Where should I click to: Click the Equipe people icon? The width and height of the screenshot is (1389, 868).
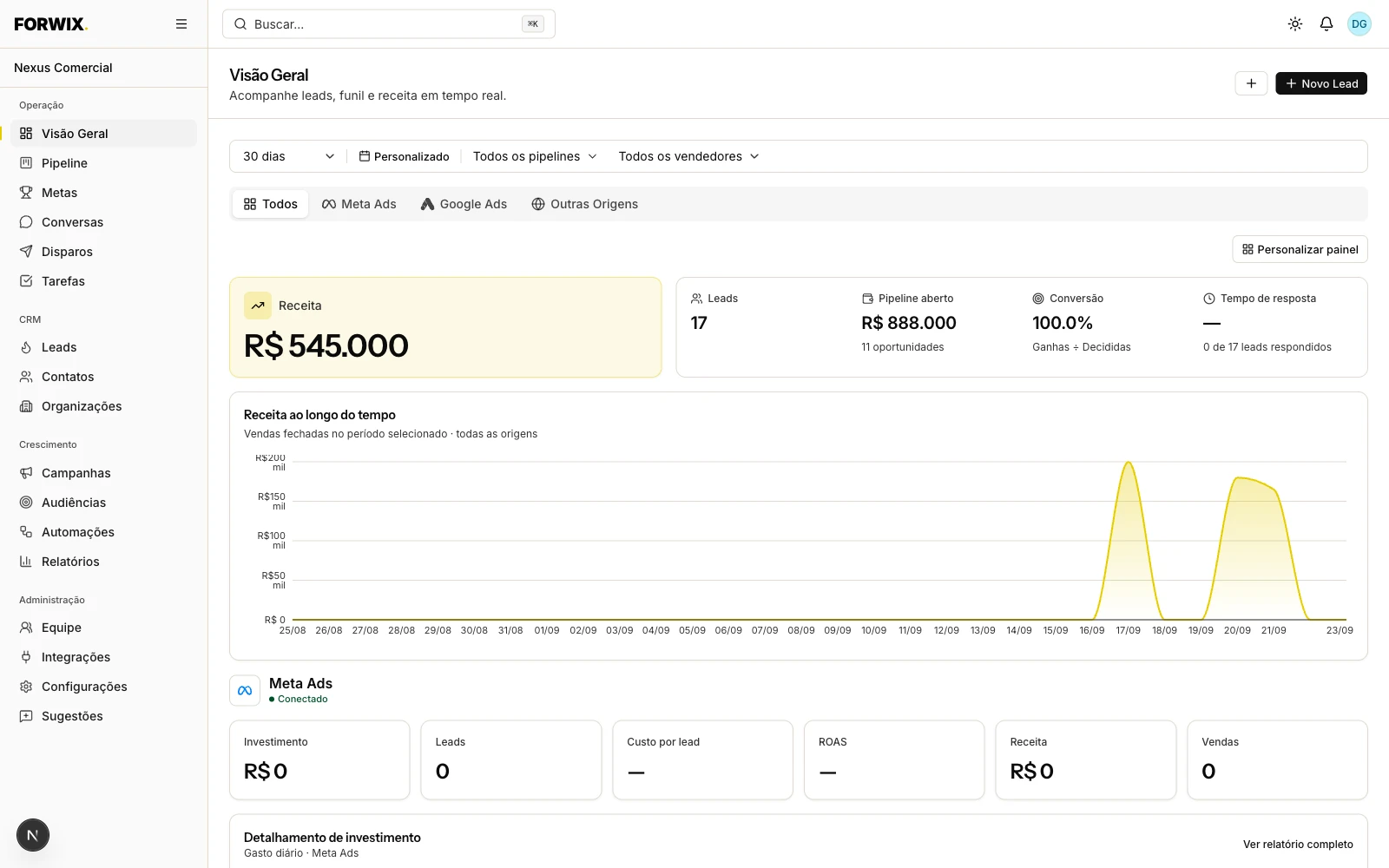click(x=26, y=628)
